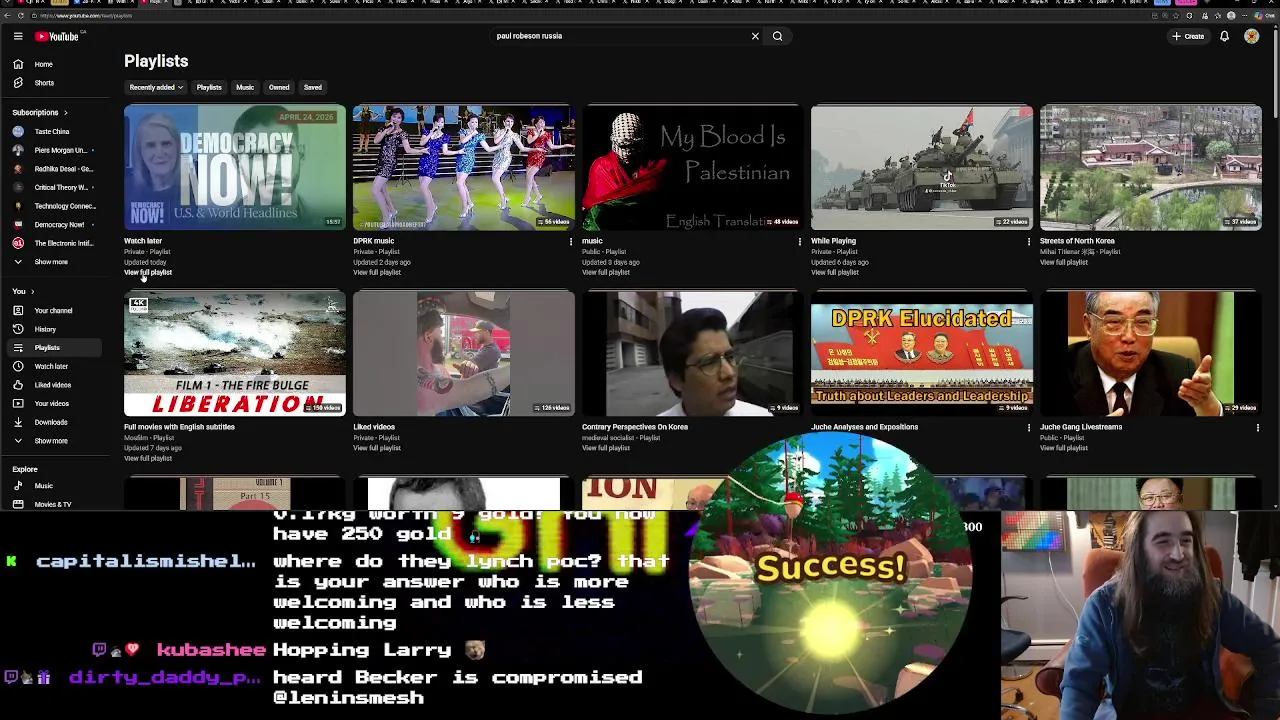The image size is (1280, 720).
Task: Open Liked videos in sidebar
Action: click(52, 385)
